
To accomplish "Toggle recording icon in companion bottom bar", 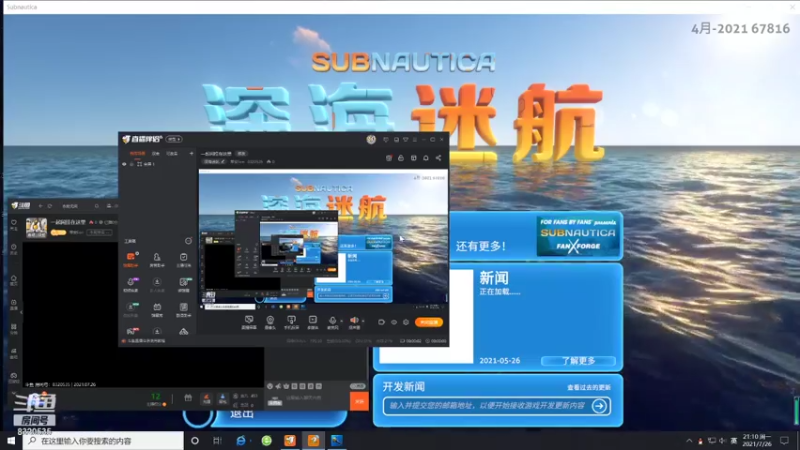I will pos(381,322).
